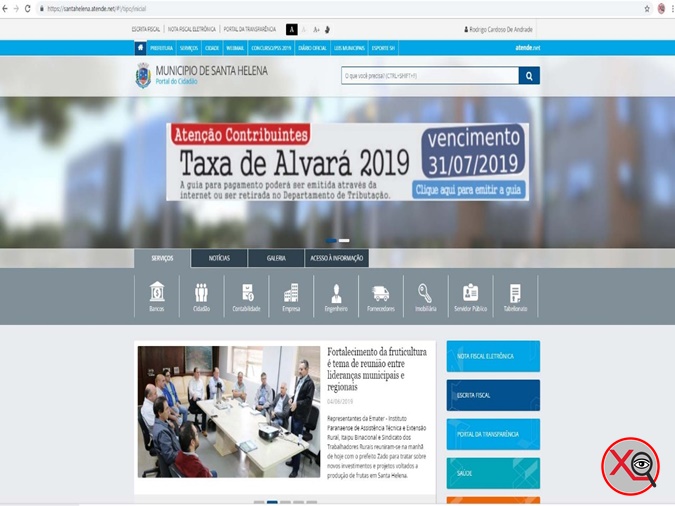Viewport: 675px width, 506px height.
Task: Switch to the Notícias tab
Action: point(219,258)
